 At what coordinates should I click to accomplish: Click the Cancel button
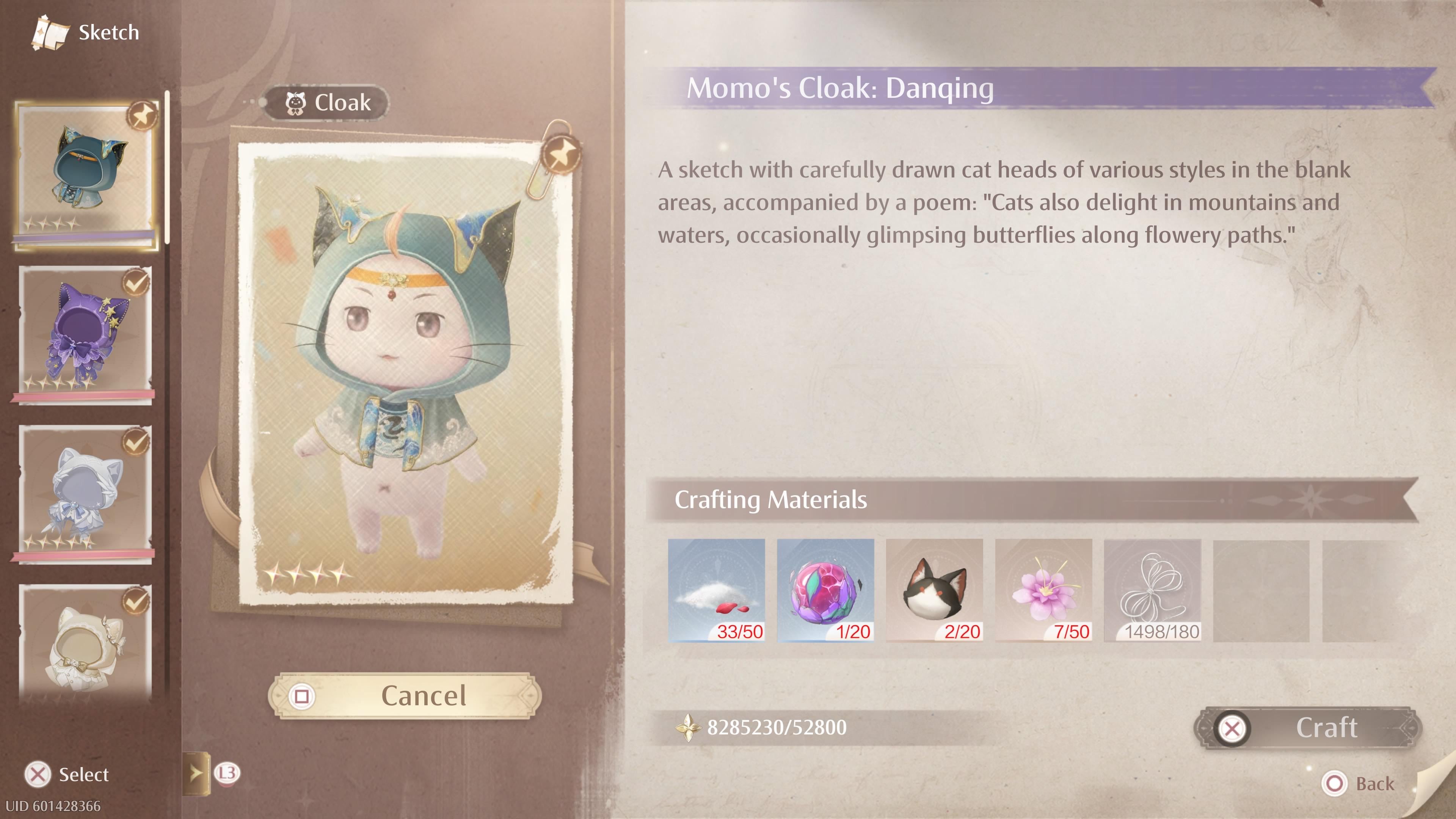[x=405, y=696]
